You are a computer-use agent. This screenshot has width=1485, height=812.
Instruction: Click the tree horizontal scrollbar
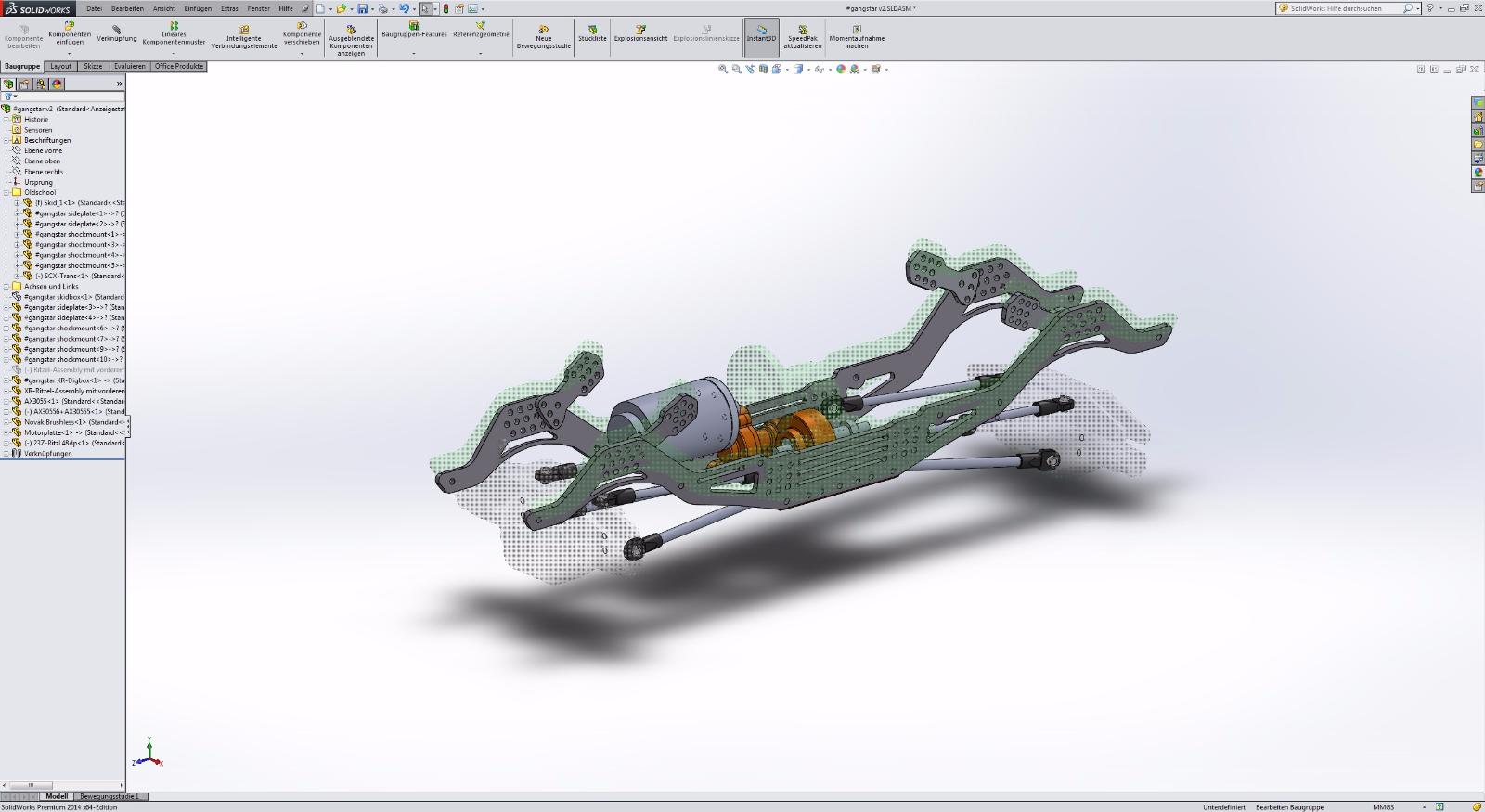click(63, 786)
